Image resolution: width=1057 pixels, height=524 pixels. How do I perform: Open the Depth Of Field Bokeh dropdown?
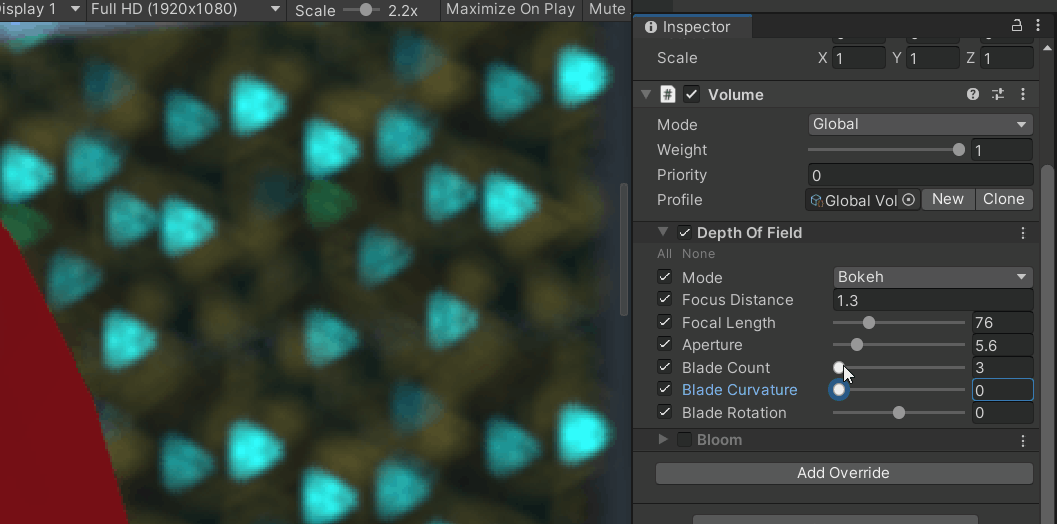click(933, 277)
